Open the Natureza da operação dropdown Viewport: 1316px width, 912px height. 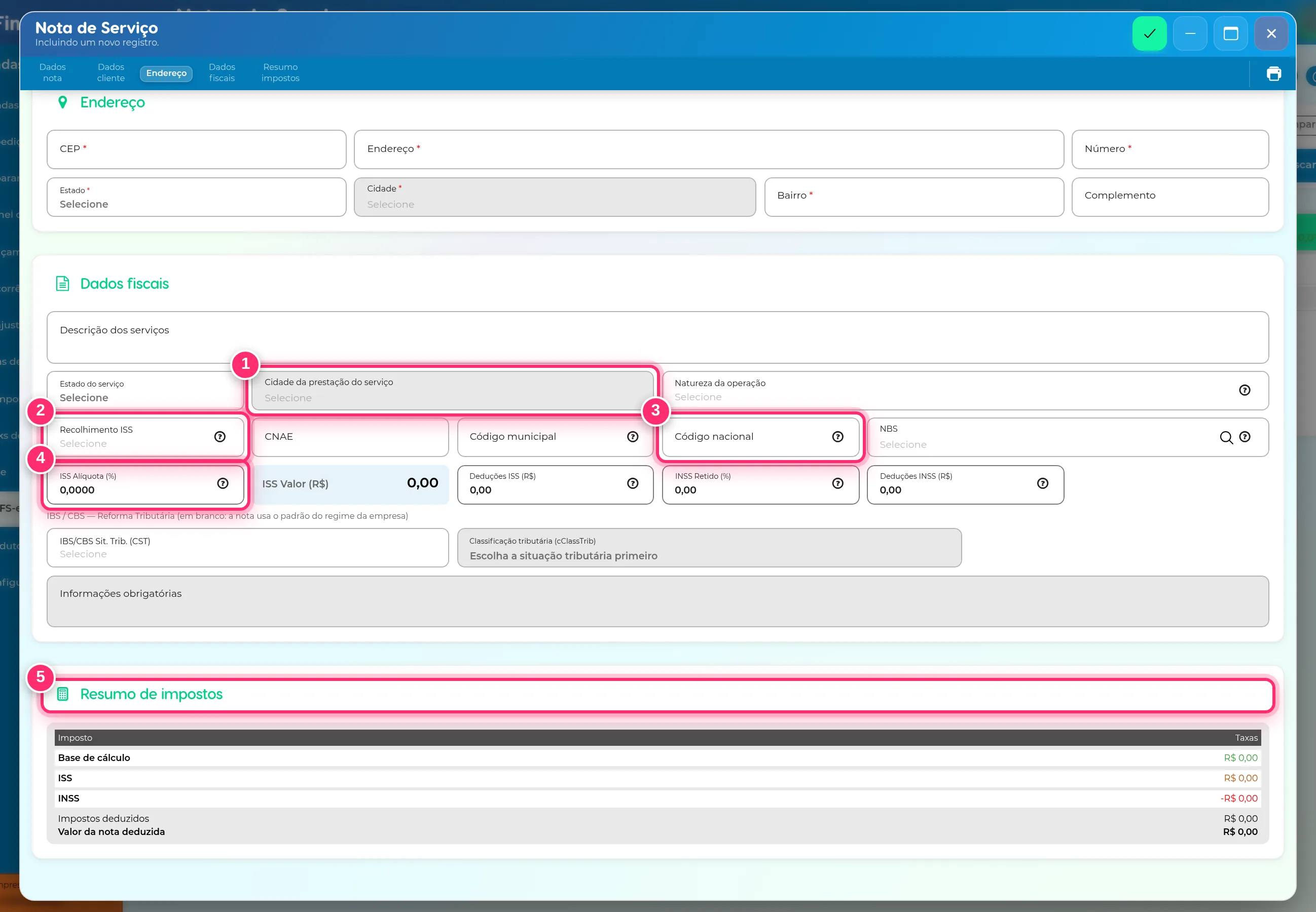click(965, 391)
